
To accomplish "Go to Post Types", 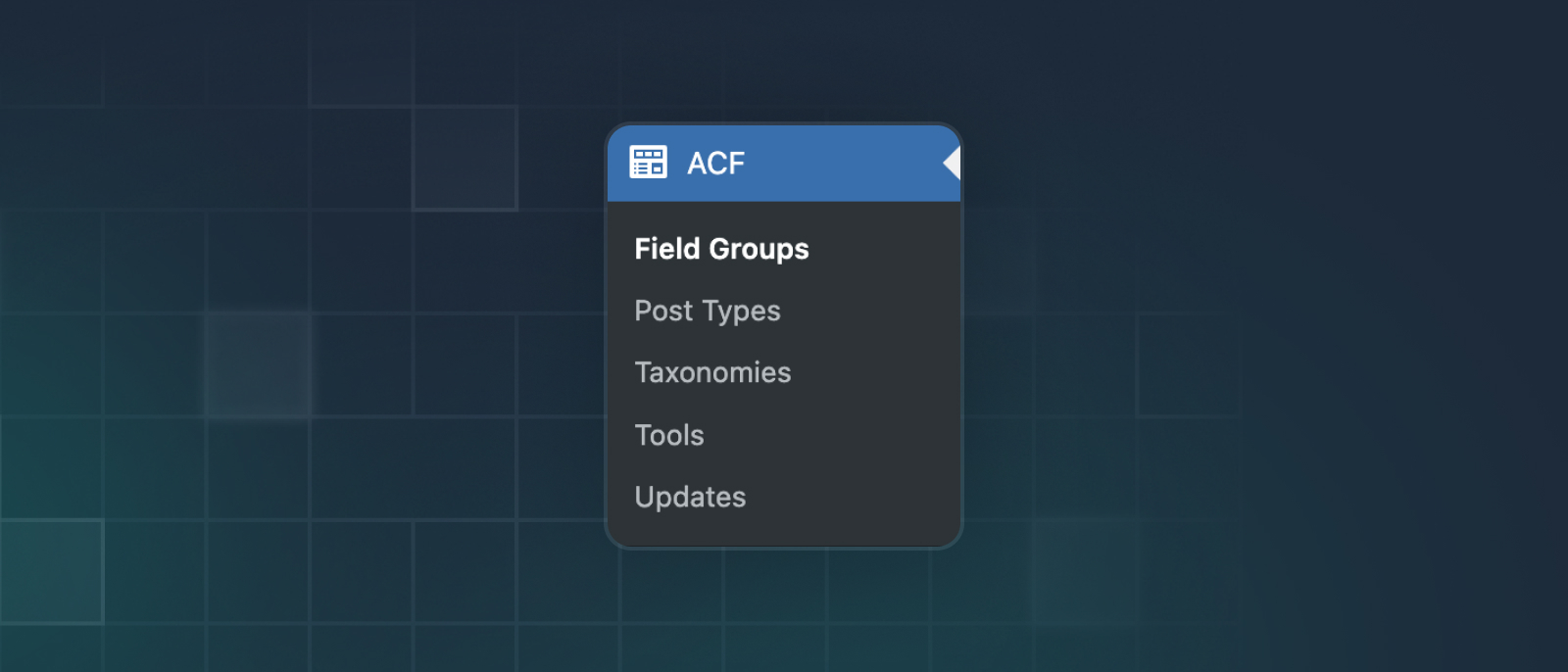I will point(708,311).
